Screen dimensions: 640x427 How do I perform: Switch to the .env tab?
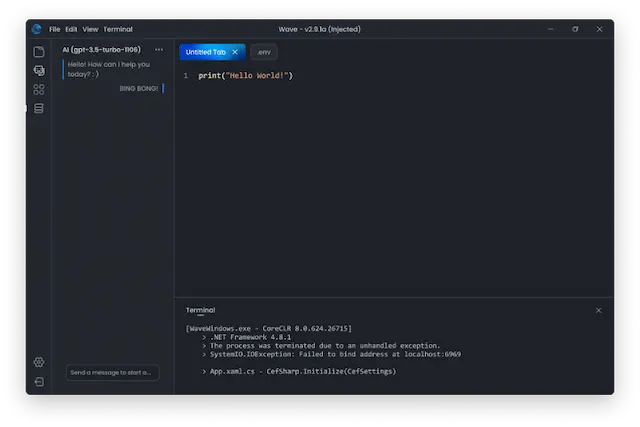tap(263, 52)
